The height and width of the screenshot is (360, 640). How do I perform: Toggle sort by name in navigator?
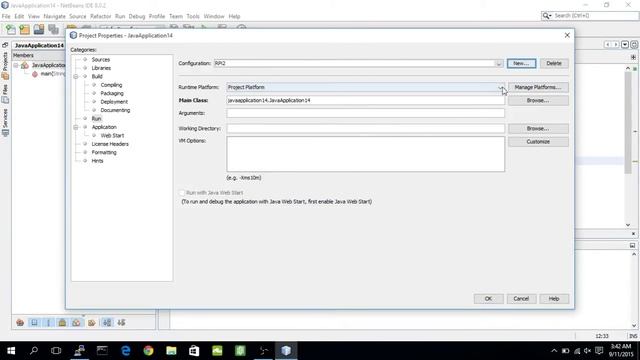coord(107,322)
